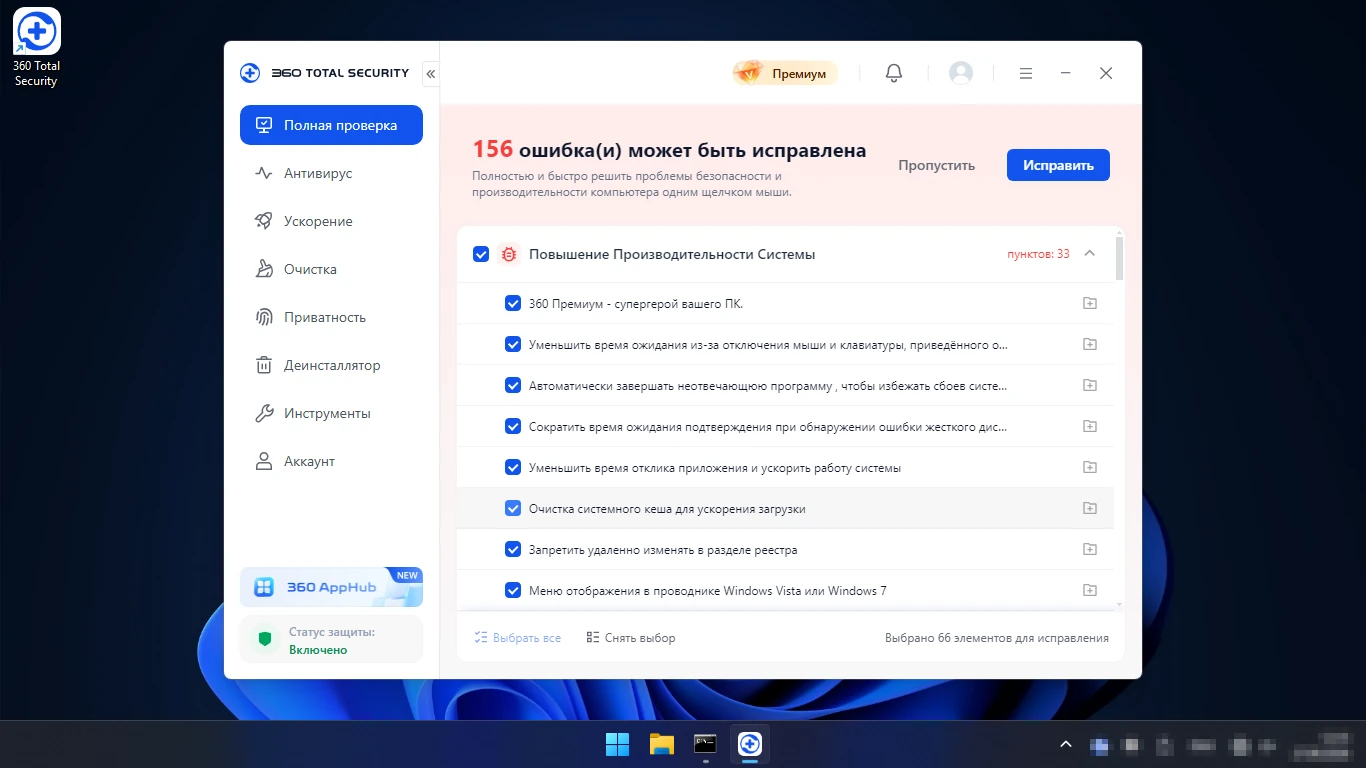Click Снять выбор link
The width and height of the screenshot is (1366, 768).
(x=631, y=638)
